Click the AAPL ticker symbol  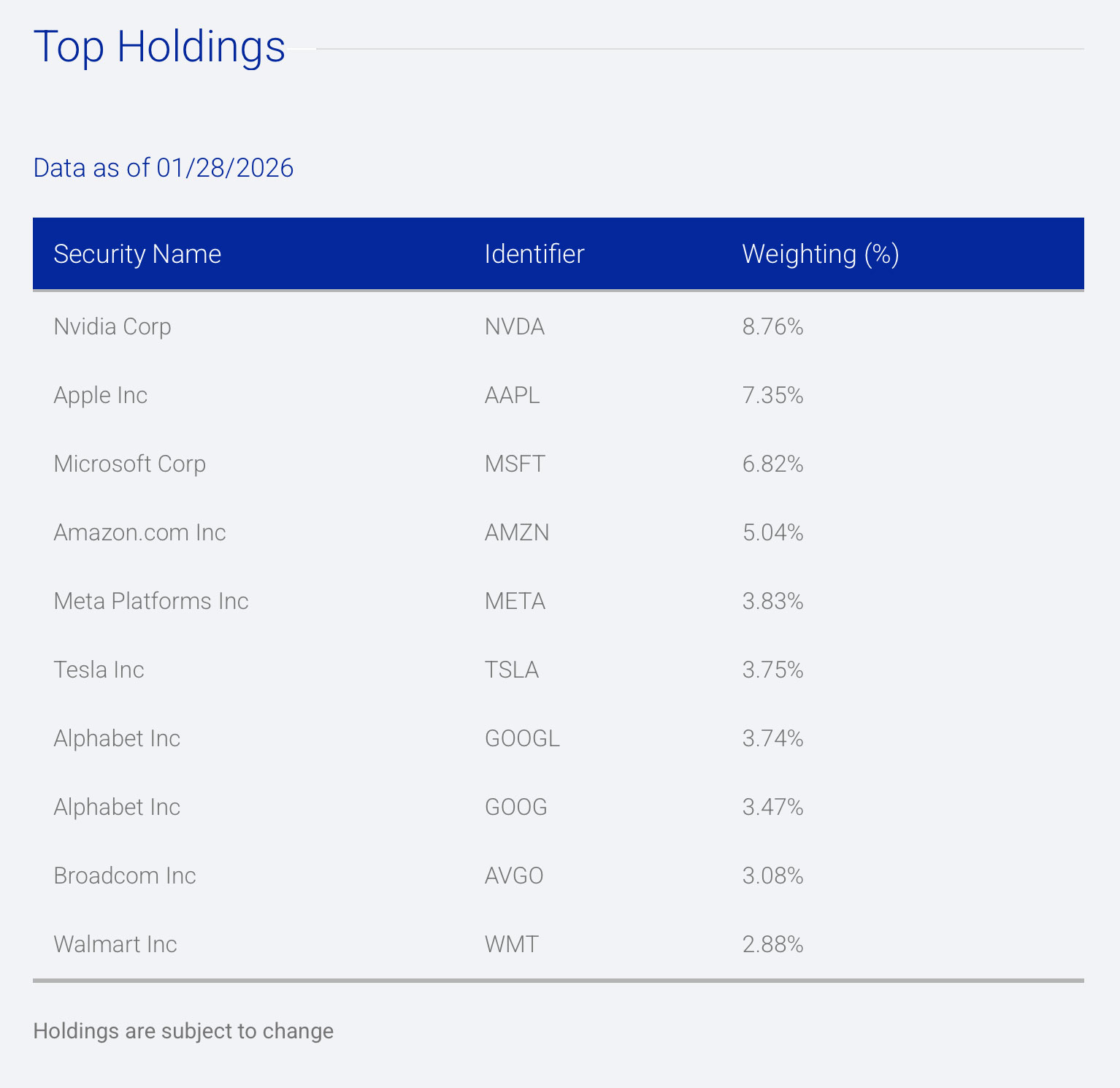click(x=513, y=395)
